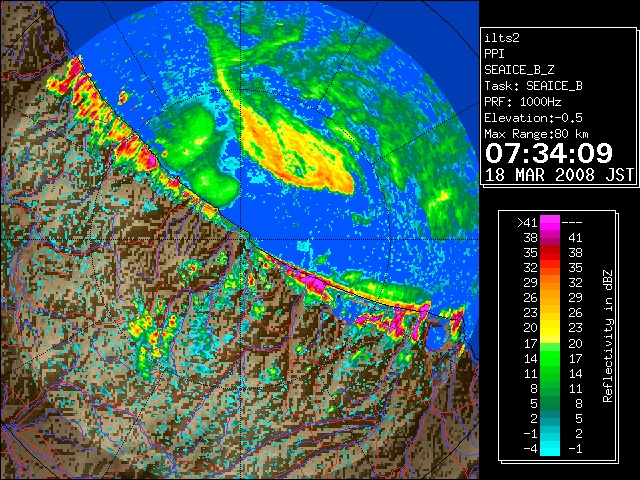Click the radar center at range ring crosshair
The height and width of the screenshot is (480, 640).
(x=242, y=239)
